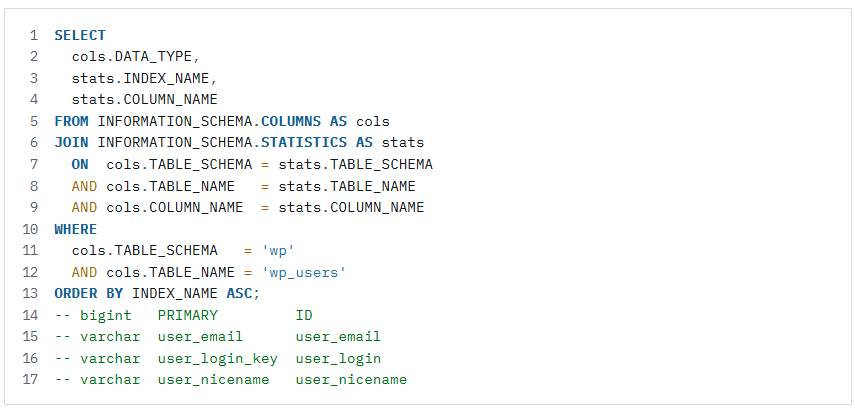Image resolution: width=855 pixels, height=412 pixels.
Task: Click cols.TABLE_NAME on line 8
Action: (171, 186)
